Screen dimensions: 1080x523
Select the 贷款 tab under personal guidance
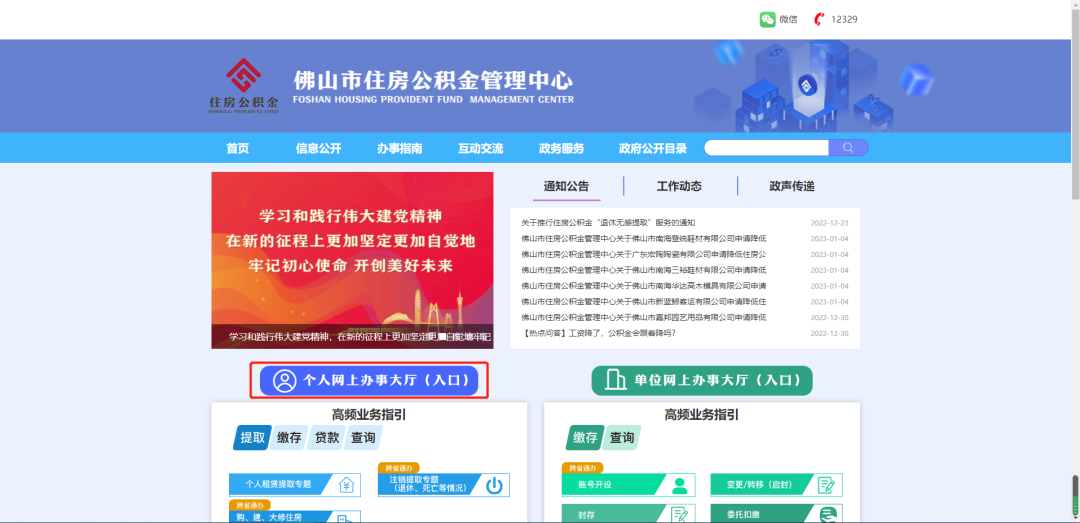[327, 438]
